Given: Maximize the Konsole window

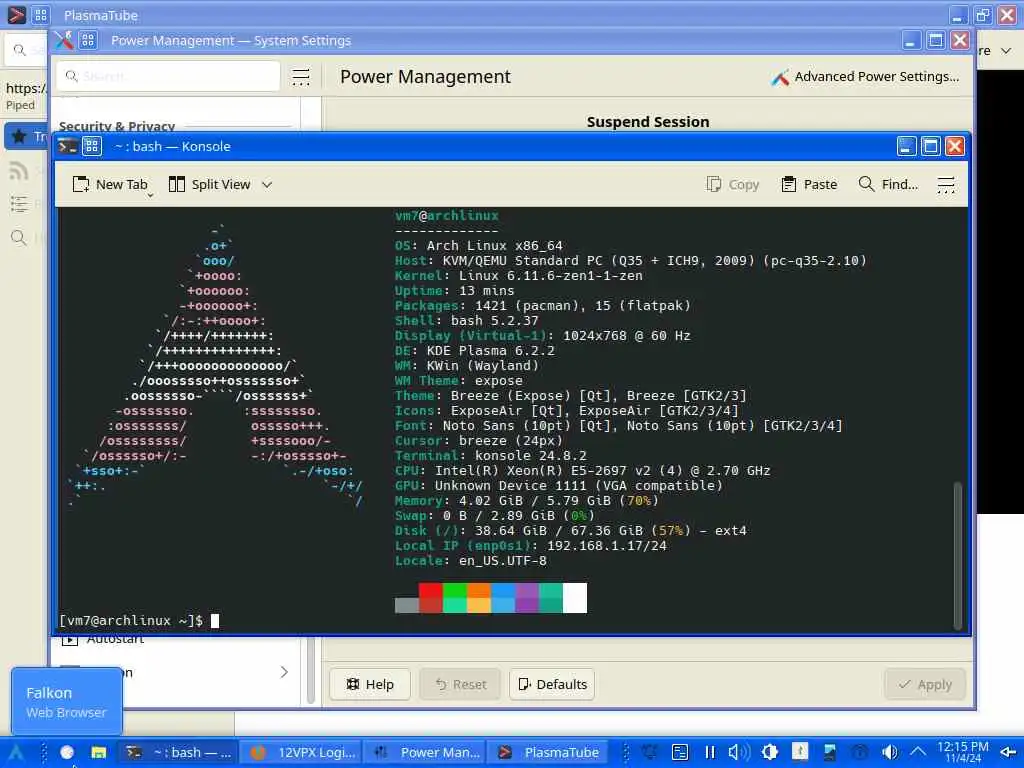Looking at the screenshot, I should tap(931, 146).
